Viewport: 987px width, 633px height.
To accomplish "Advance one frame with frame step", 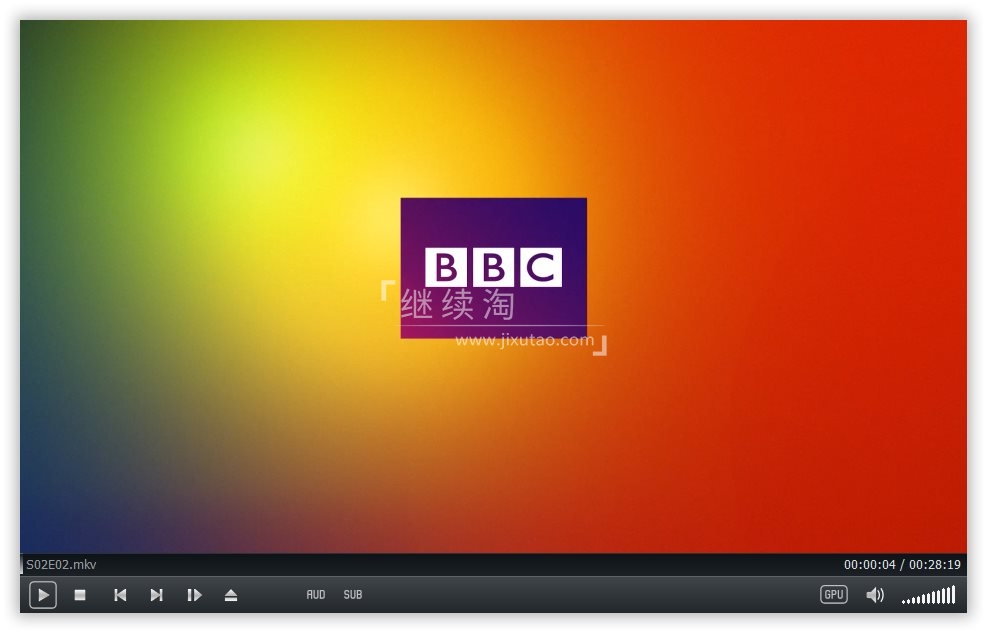I will 194,595.
